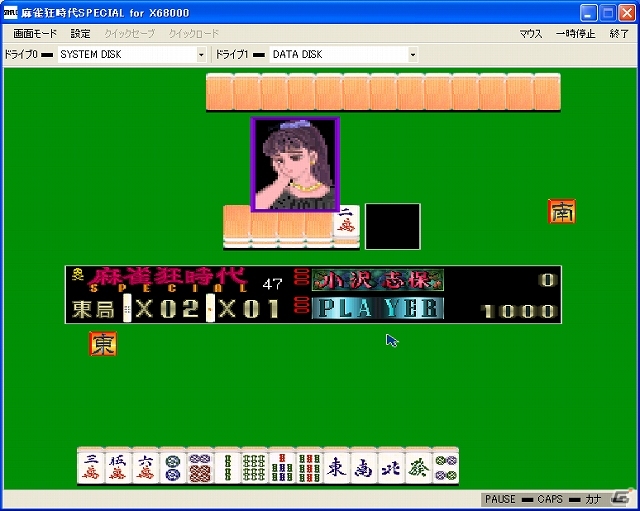640x511 pixels.
Task: Toggle マウス mouse capture mode
Action: (x=531, y=33)
